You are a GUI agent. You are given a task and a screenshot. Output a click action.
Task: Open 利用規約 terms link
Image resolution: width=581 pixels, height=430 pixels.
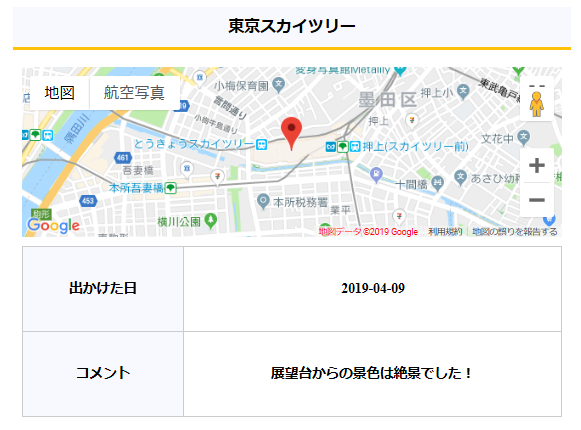pyautogui.click(x=445, y=232)
